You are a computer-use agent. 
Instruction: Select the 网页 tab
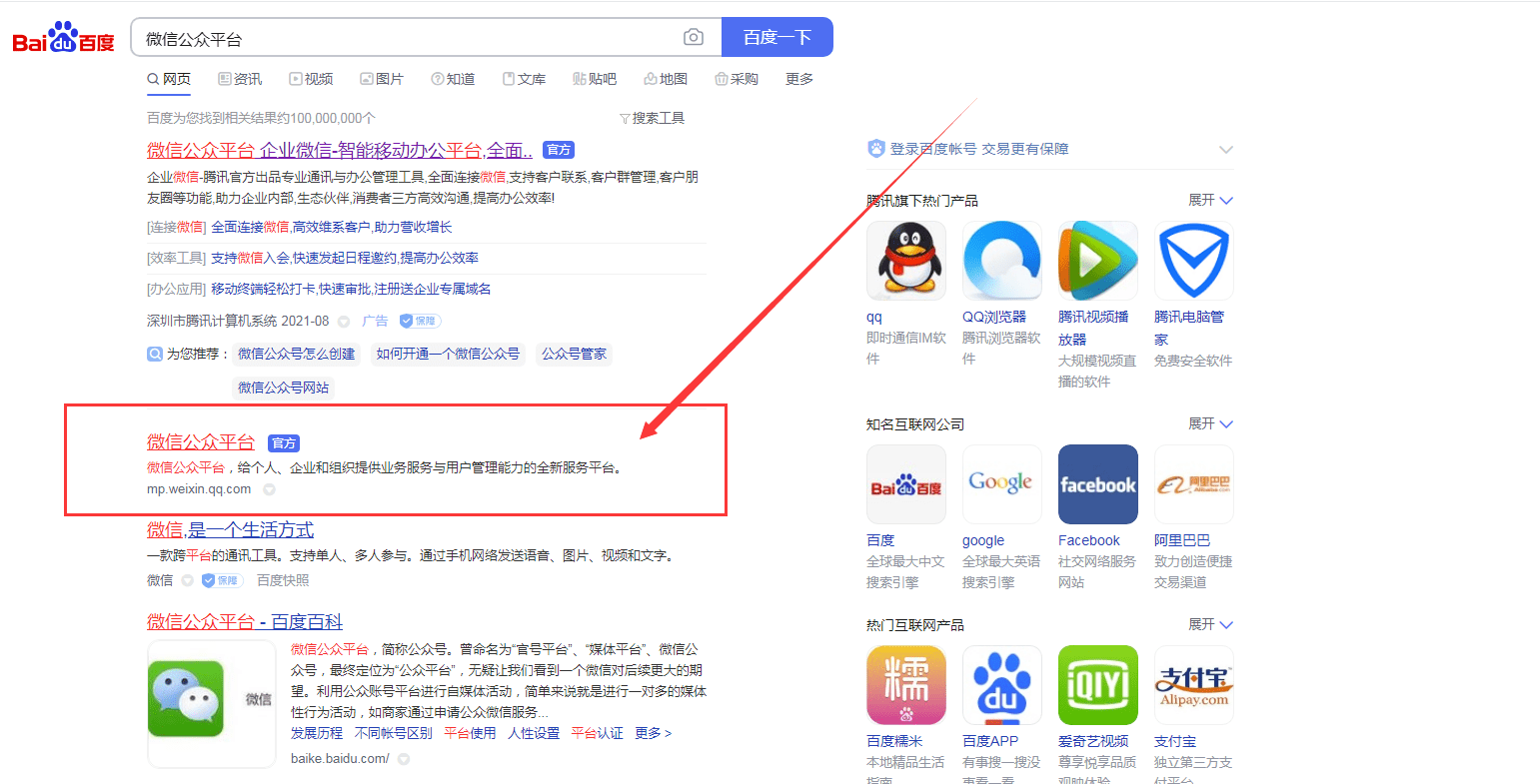coord(169,79)
